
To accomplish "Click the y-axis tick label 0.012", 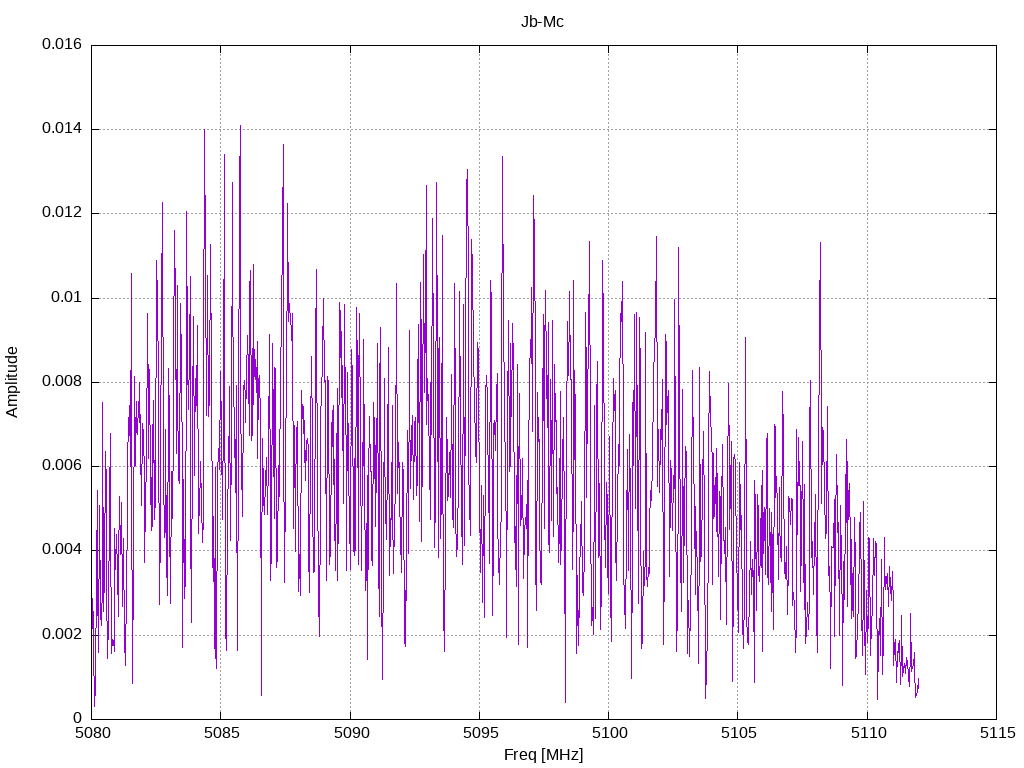I will coord(62,213).
